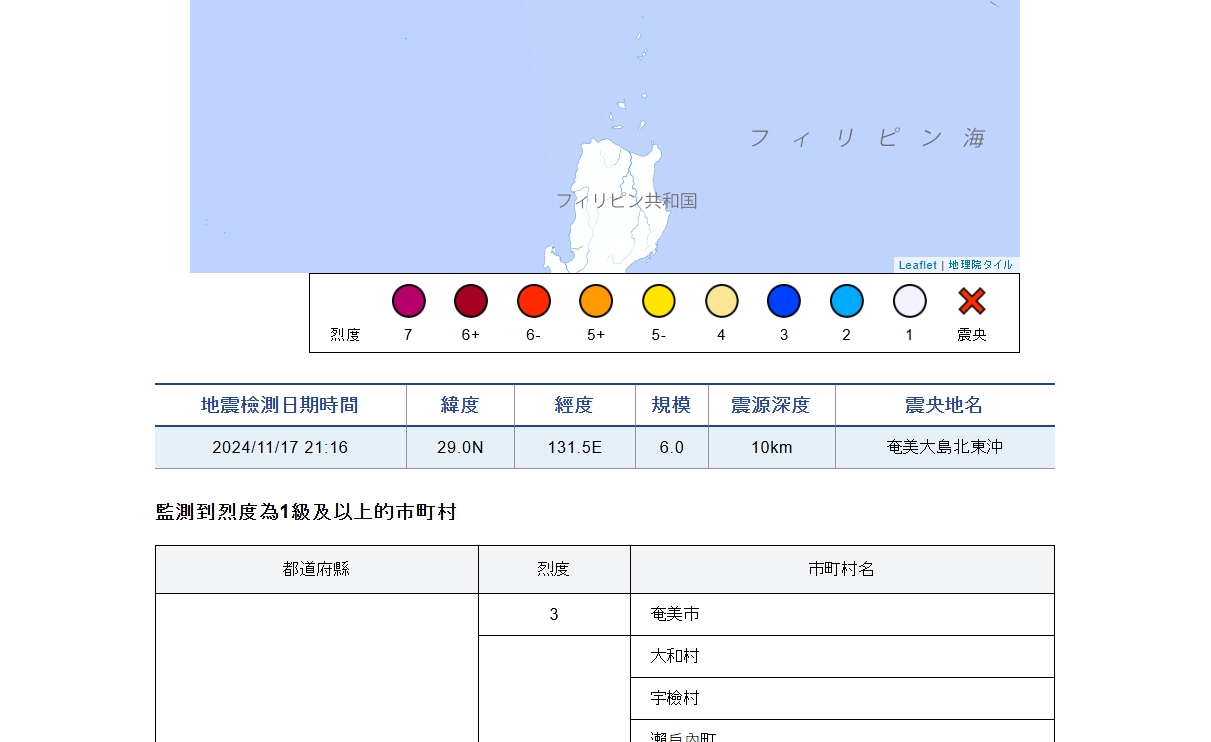Click the red X epicenter icon
Image resolution: width=1211 pixels, height=742 pixels.
tap(972, 301)
